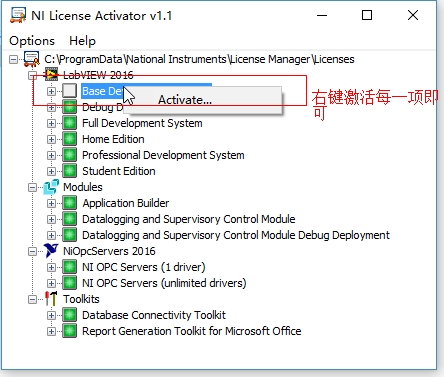444x377 pixels.
Task: Expand NI OPC Servers (unlimited drivers) node
Action: (x=51, y=283)
